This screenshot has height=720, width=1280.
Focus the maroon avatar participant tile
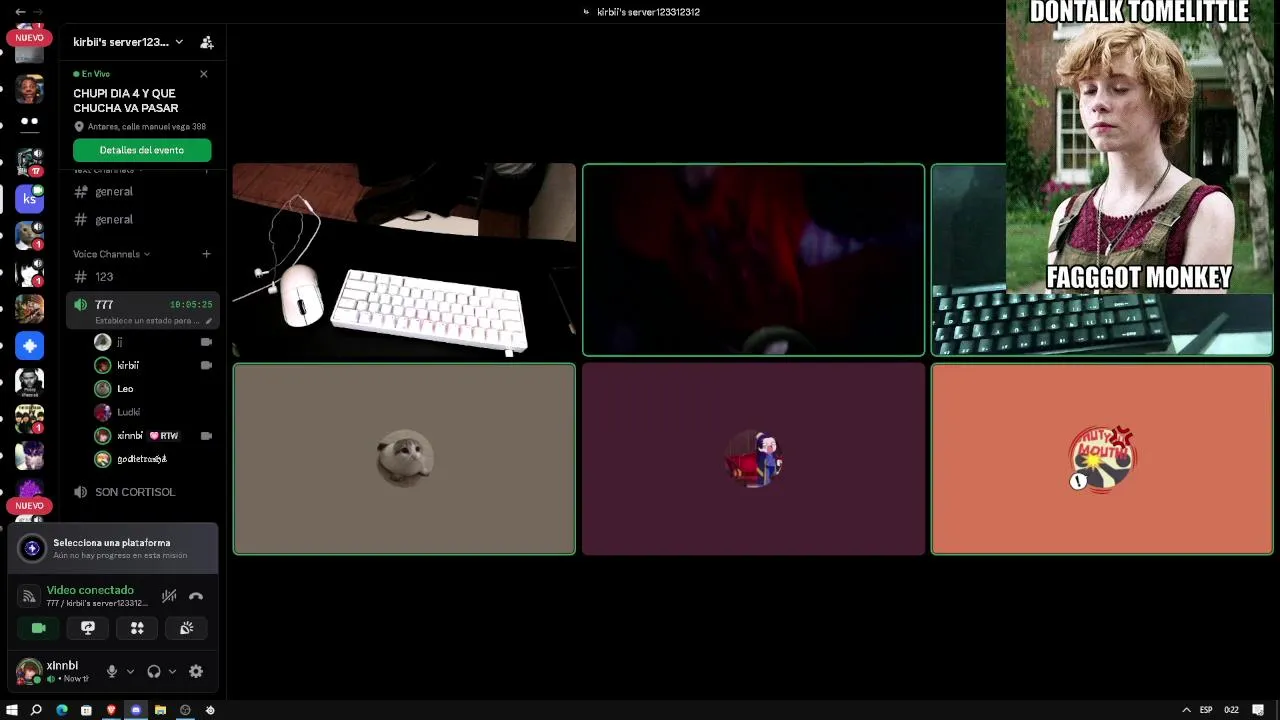754,458
